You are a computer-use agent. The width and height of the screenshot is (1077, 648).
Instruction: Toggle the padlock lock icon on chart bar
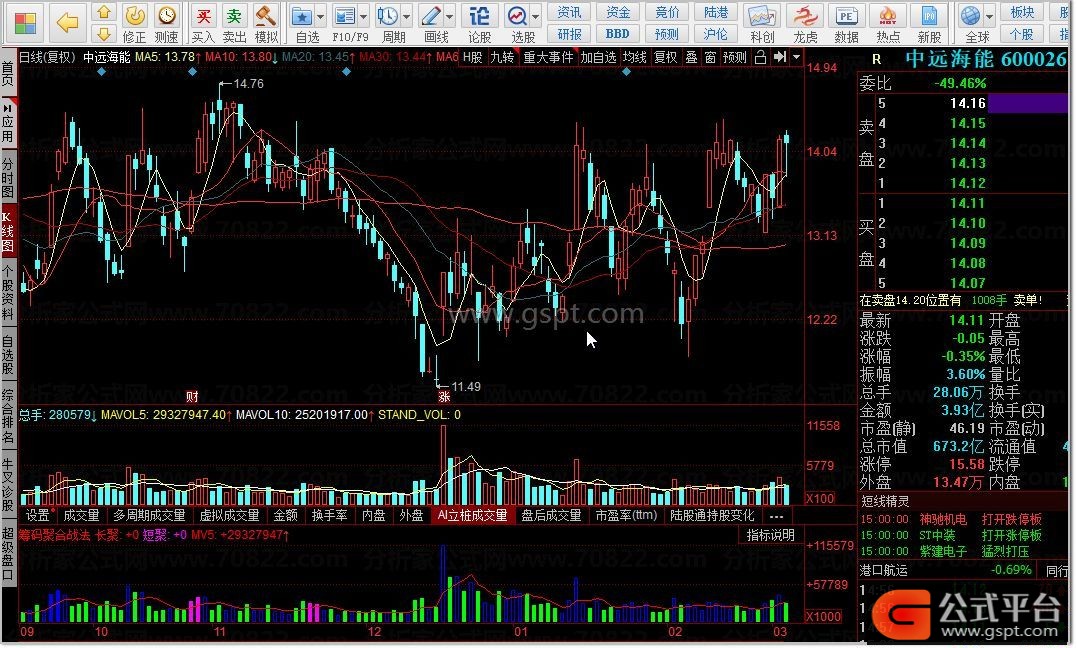[760, 57]
